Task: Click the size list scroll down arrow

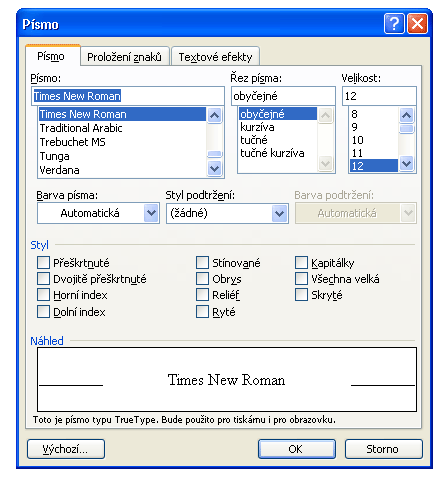Action: click(x=406, y=164)
